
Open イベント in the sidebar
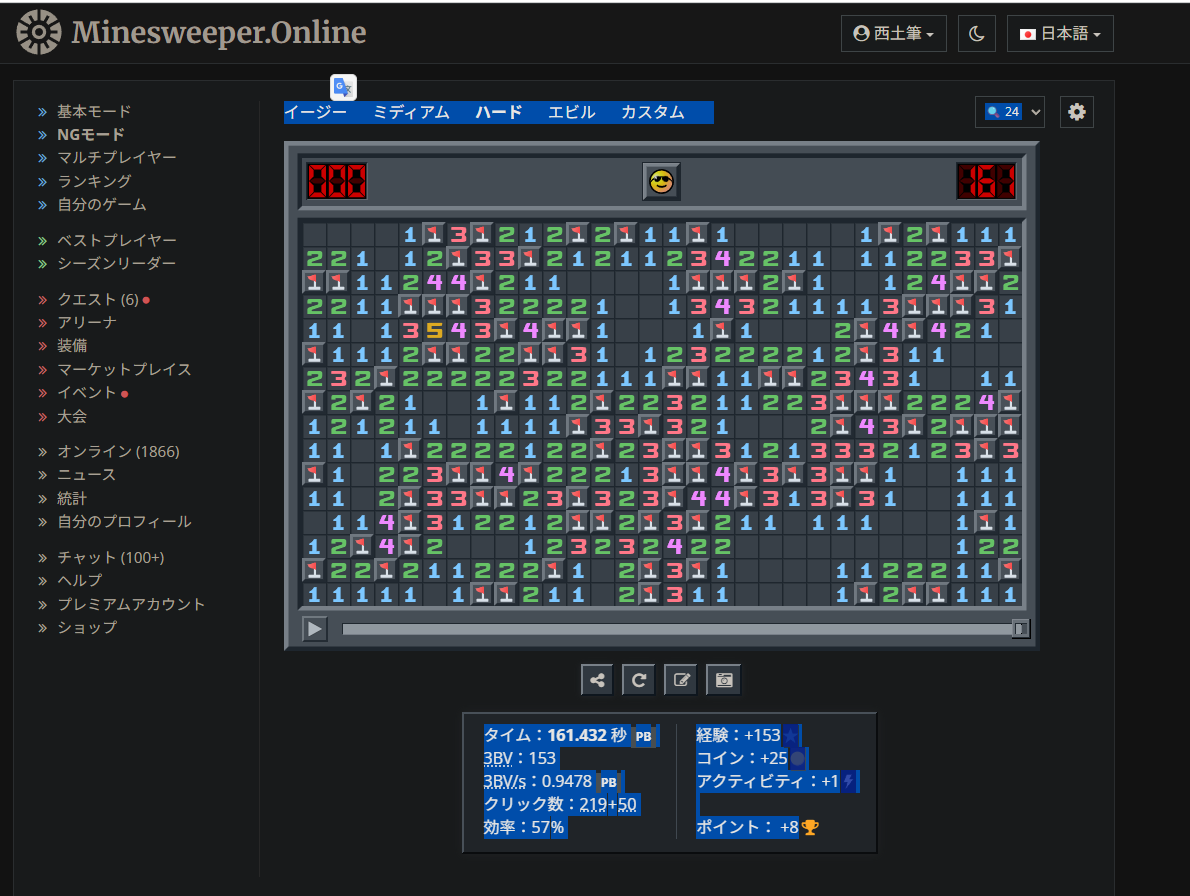click(87, 392)
